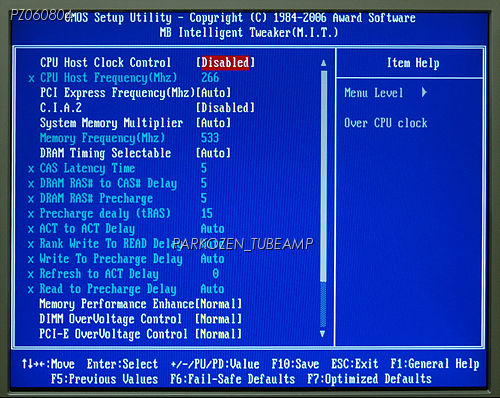Viewport: 500px width, 398px height.
Task: Open System Memory Multiplier Auto value
Action: pos(213,123)
